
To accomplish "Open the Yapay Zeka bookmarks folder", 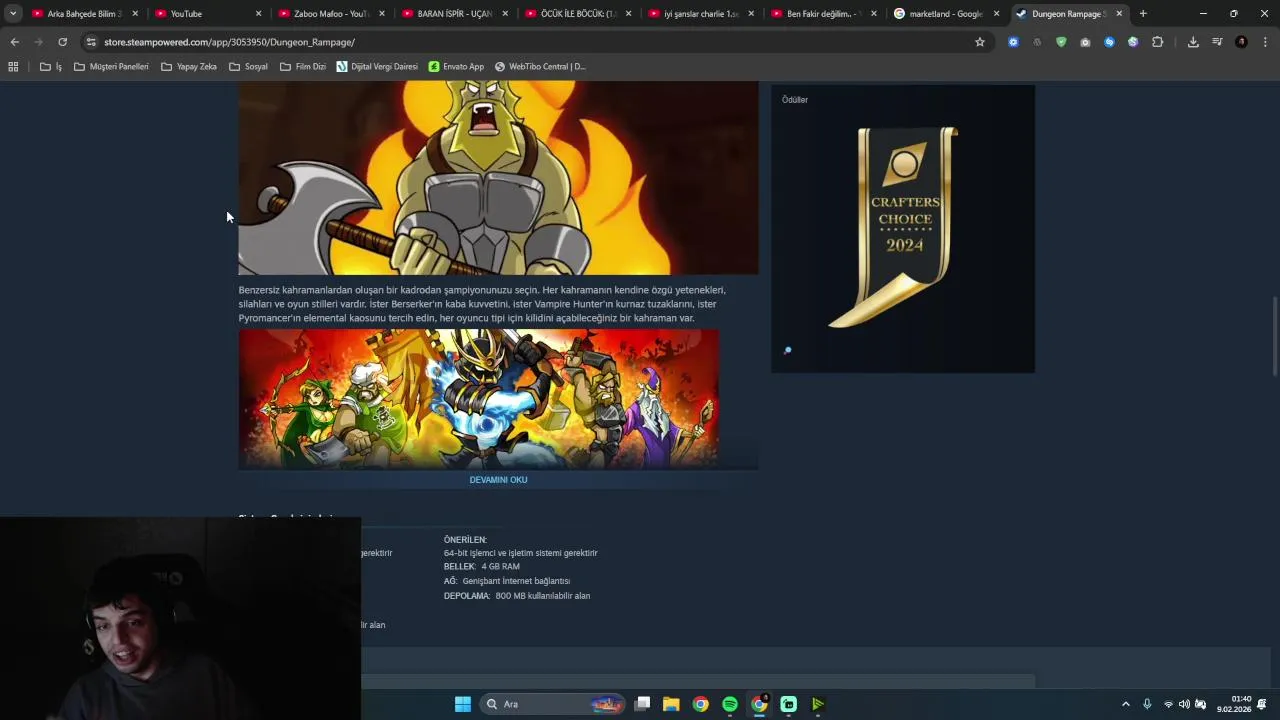I will [x=189, y=66].
